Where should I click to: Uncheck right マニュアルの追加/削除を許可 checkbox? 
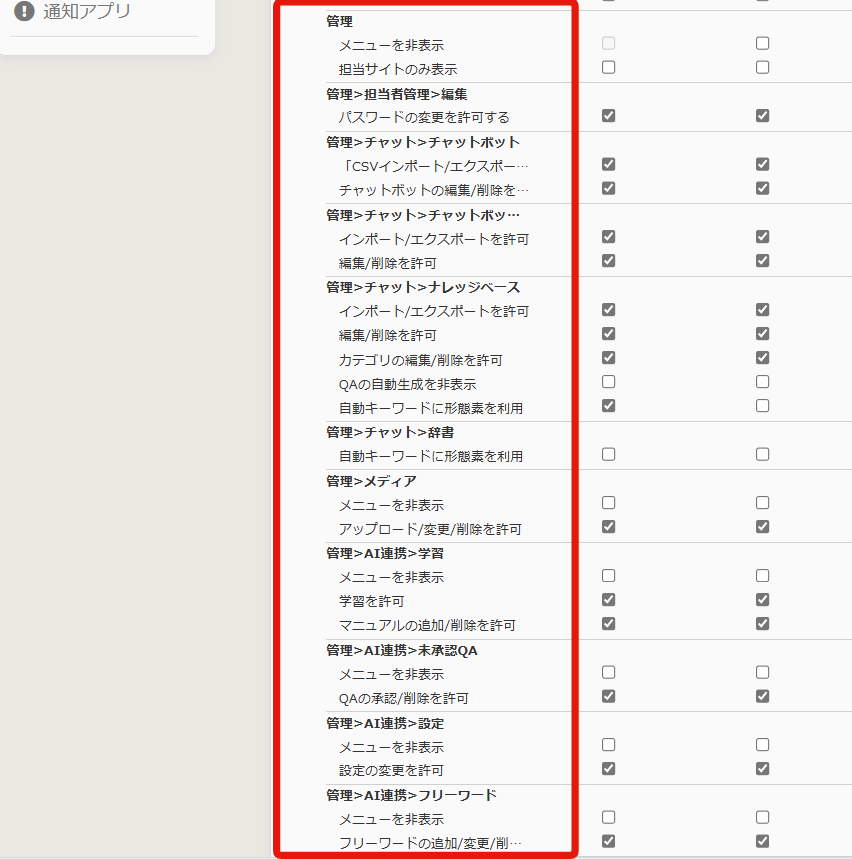coord(762,624)
